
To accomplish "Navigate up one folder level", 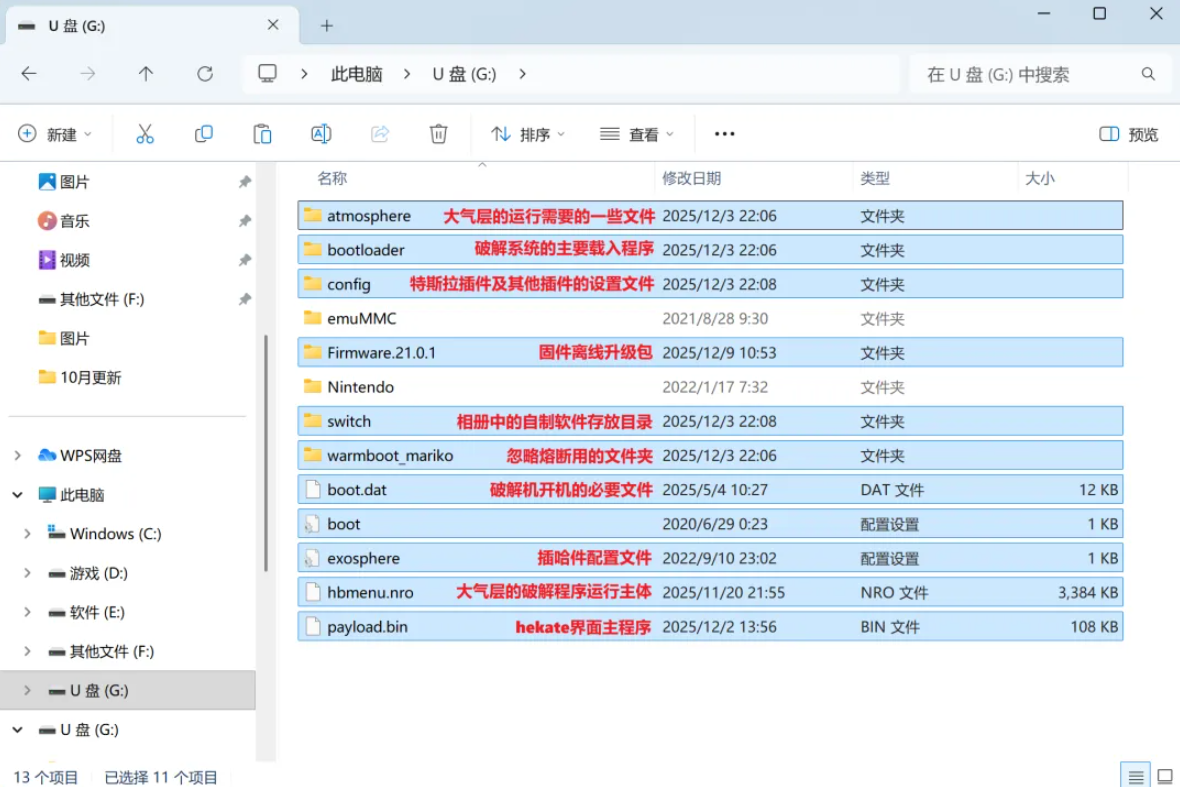I will click(x=145, y=73).
